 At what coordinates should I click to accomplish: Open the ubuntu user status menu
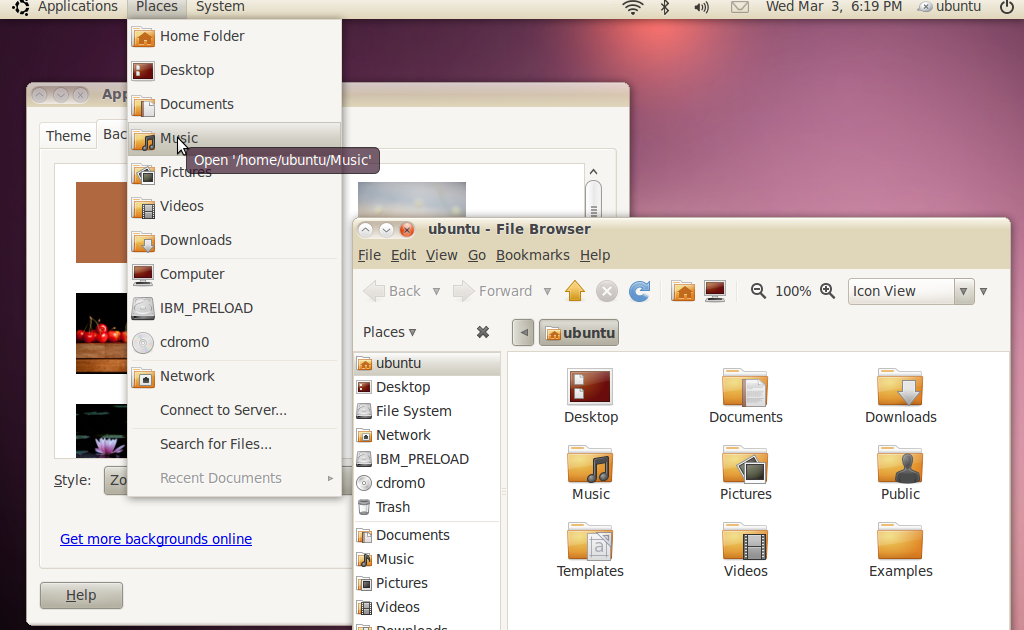(x=950, y=7)
